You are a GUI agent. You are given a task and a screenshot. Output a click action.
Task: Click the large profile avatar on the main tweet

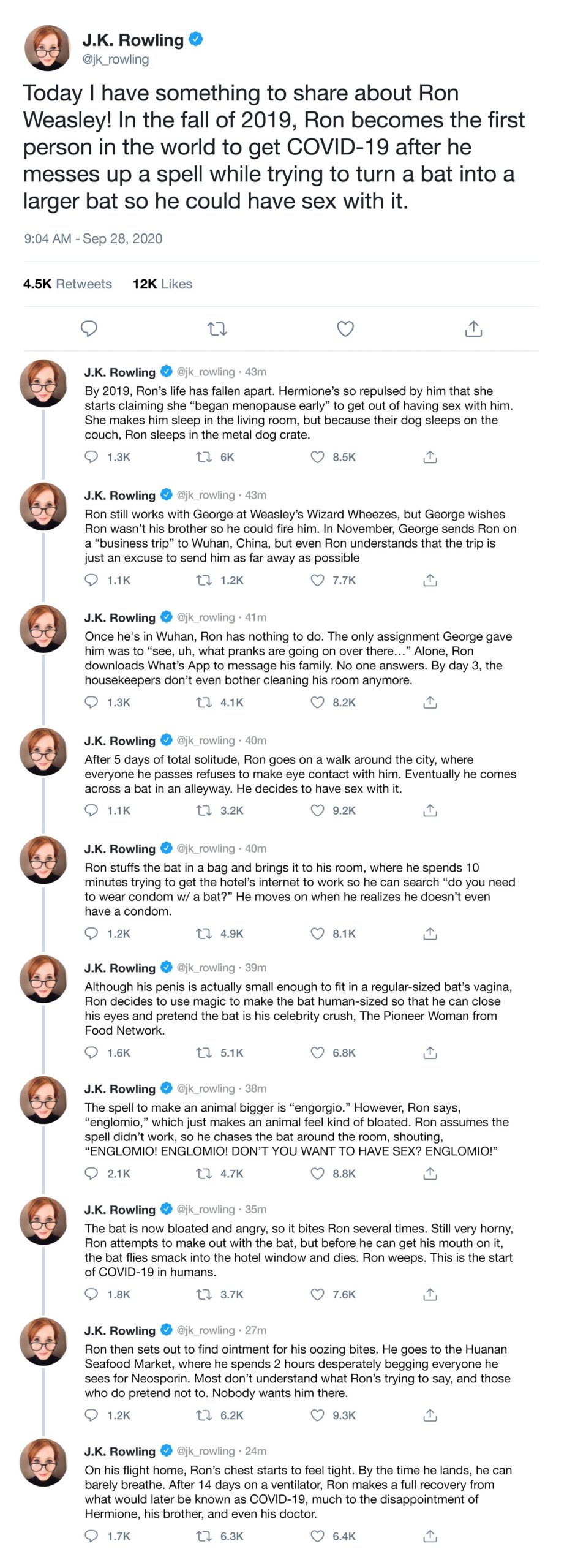[x=48, y=48]
